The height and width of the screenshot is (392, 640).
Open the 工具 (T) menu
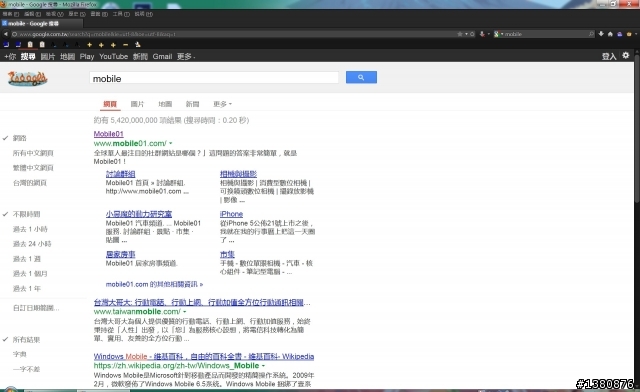121,14
